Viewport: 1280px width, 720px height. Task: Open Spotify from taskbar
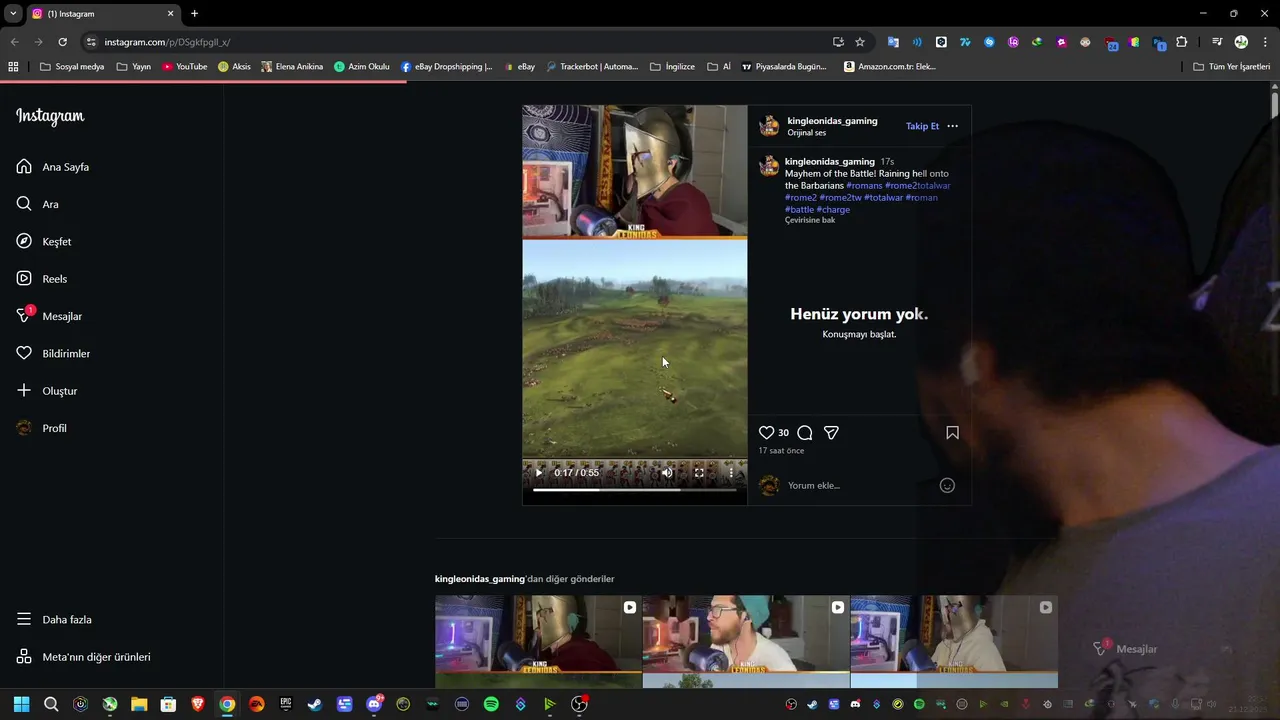491,704
